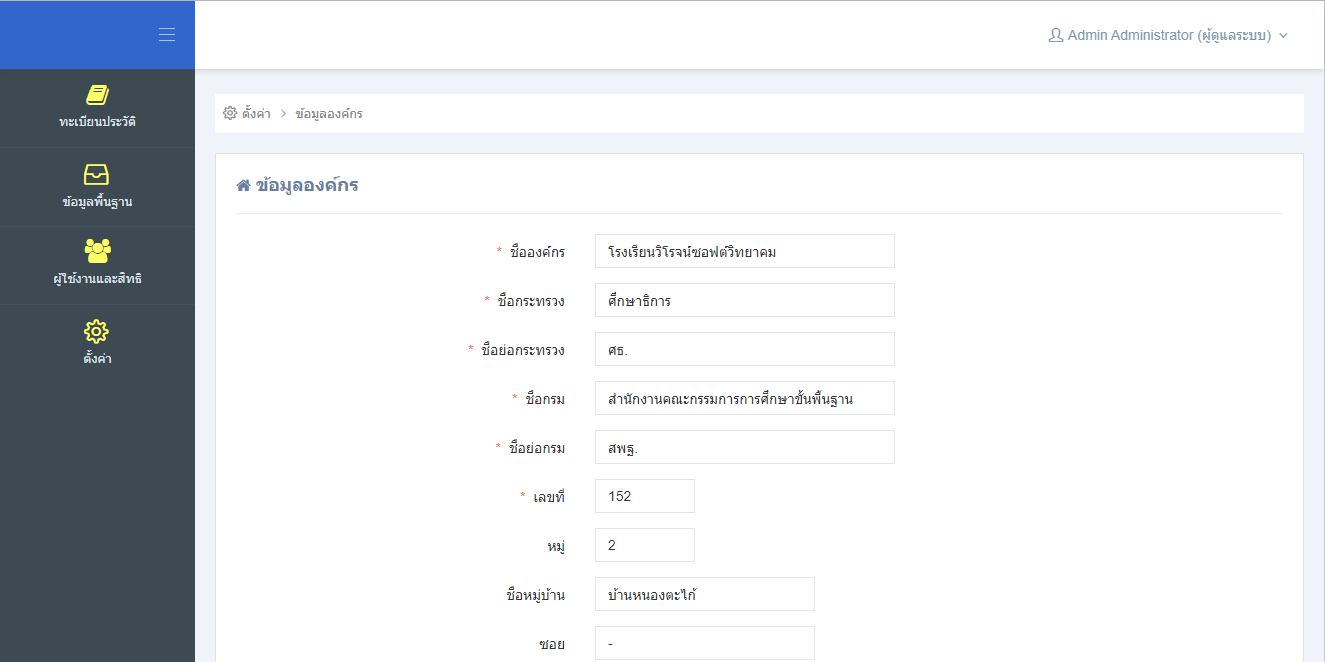Click the ซอย field label
Viewport: 1325px width, 662px height.
click(x=552, y=644)
